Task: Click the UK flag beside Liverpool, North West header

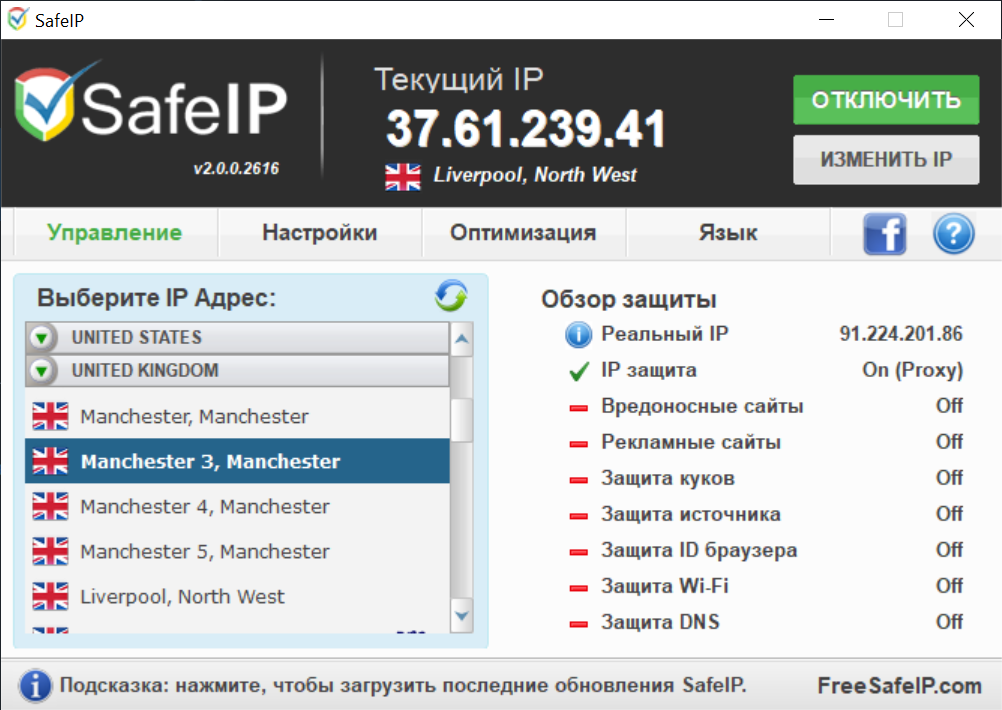Action: (403, 177)
